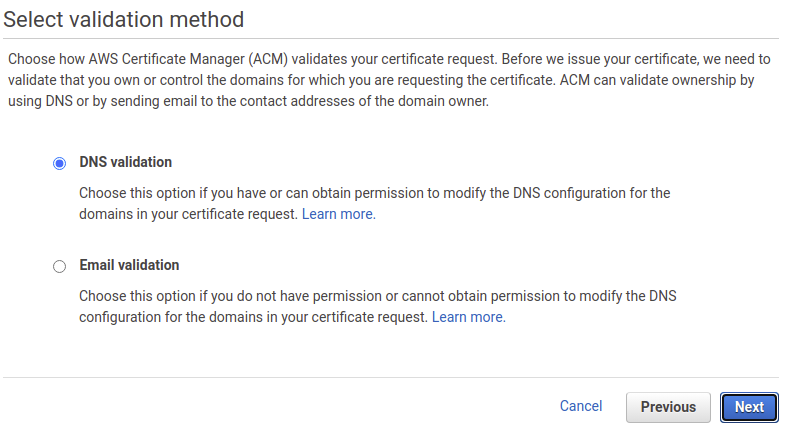Click the "AWS Certificate Manager (ACM)" text
Screen dimensions: 793x440
coord(188,59)
